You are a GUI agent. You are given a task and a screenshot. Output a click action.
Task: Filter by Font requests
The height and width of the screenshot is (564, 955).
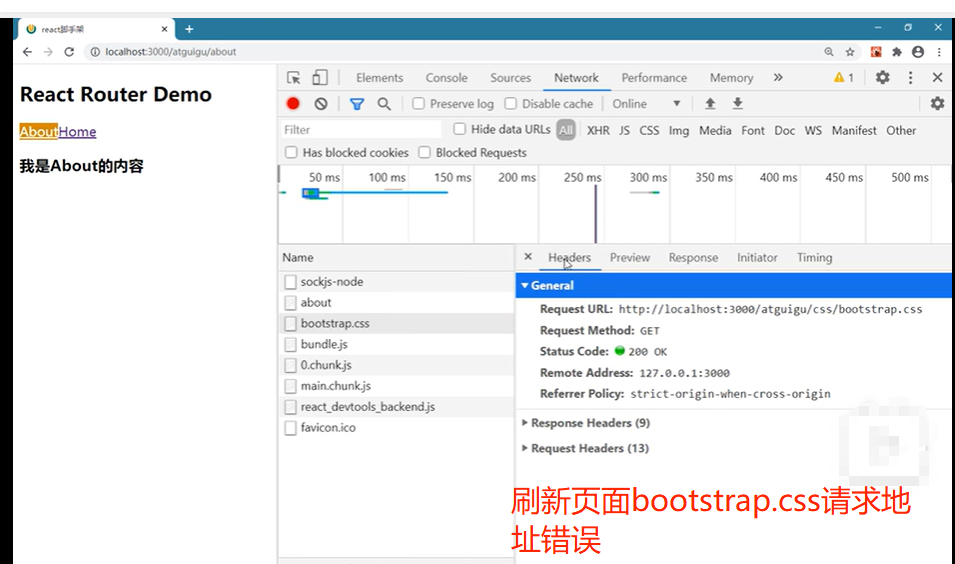pos(753,130)
